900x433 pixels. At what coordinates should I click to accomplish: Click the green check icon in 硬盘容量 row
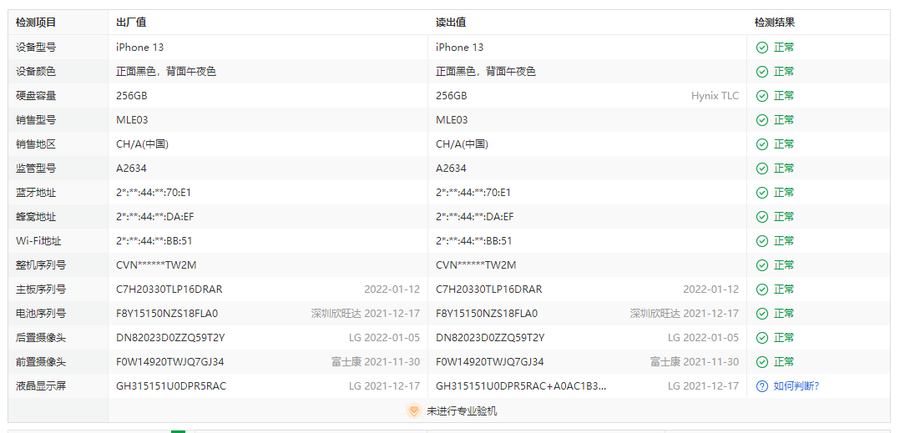(x=762, y=96)
